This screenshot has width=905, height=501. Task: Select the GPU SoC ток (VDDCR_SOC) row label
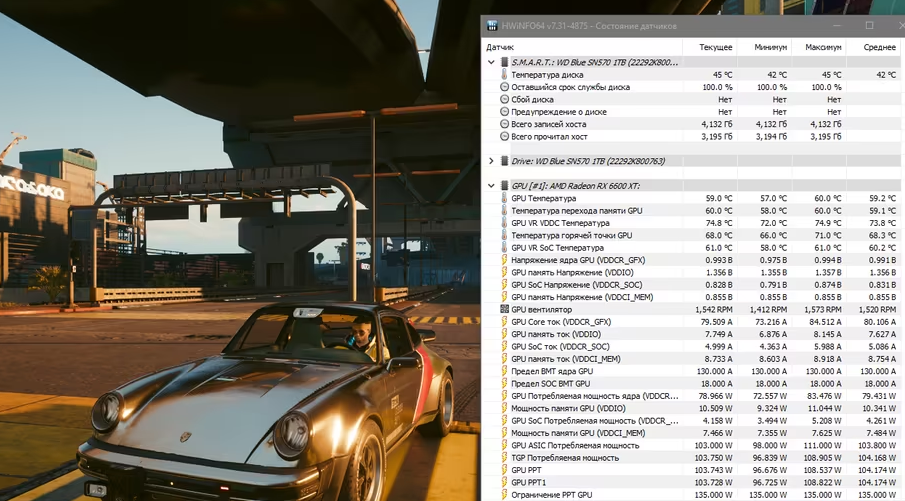coord(560,346)
